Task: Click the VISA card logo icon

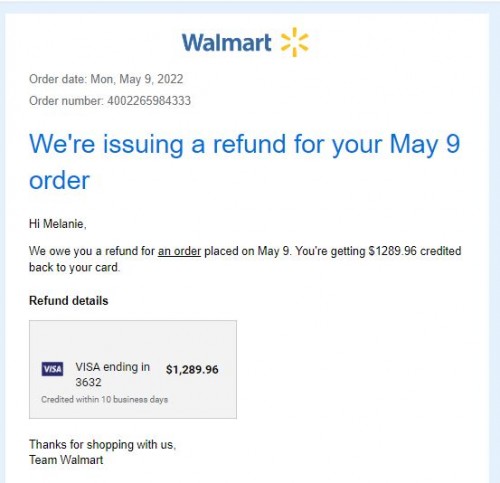Action: (52, 369)
